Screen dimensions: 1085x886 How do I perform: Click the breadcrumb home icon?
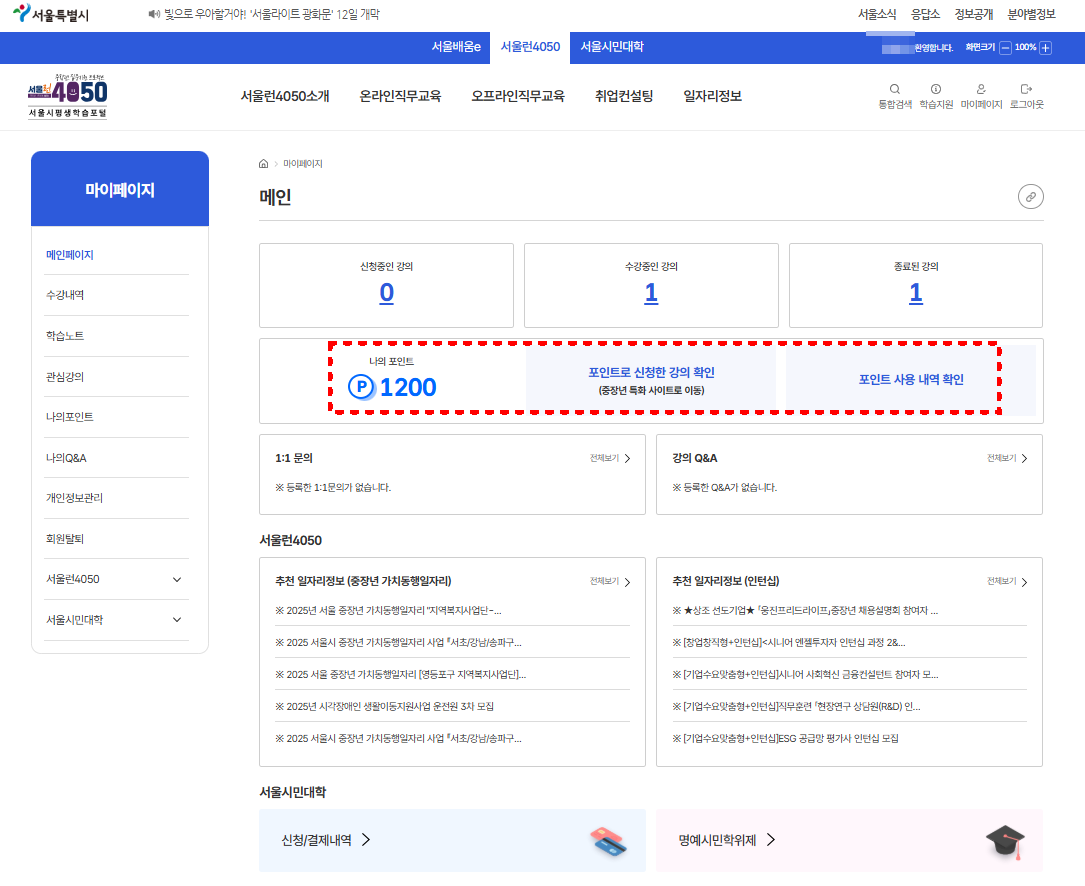(264, 164)
